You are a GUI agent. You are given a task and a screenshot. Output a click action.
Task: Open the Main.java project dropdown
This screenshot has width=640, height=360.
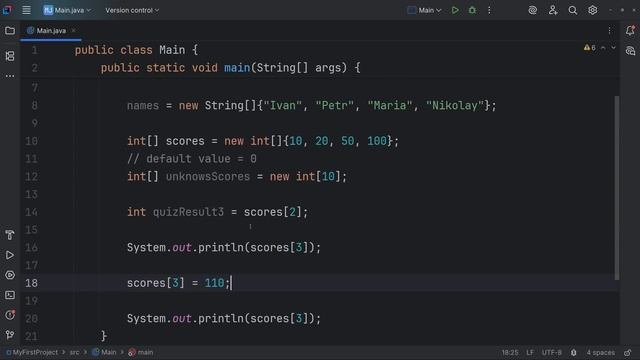click(67, 10)
